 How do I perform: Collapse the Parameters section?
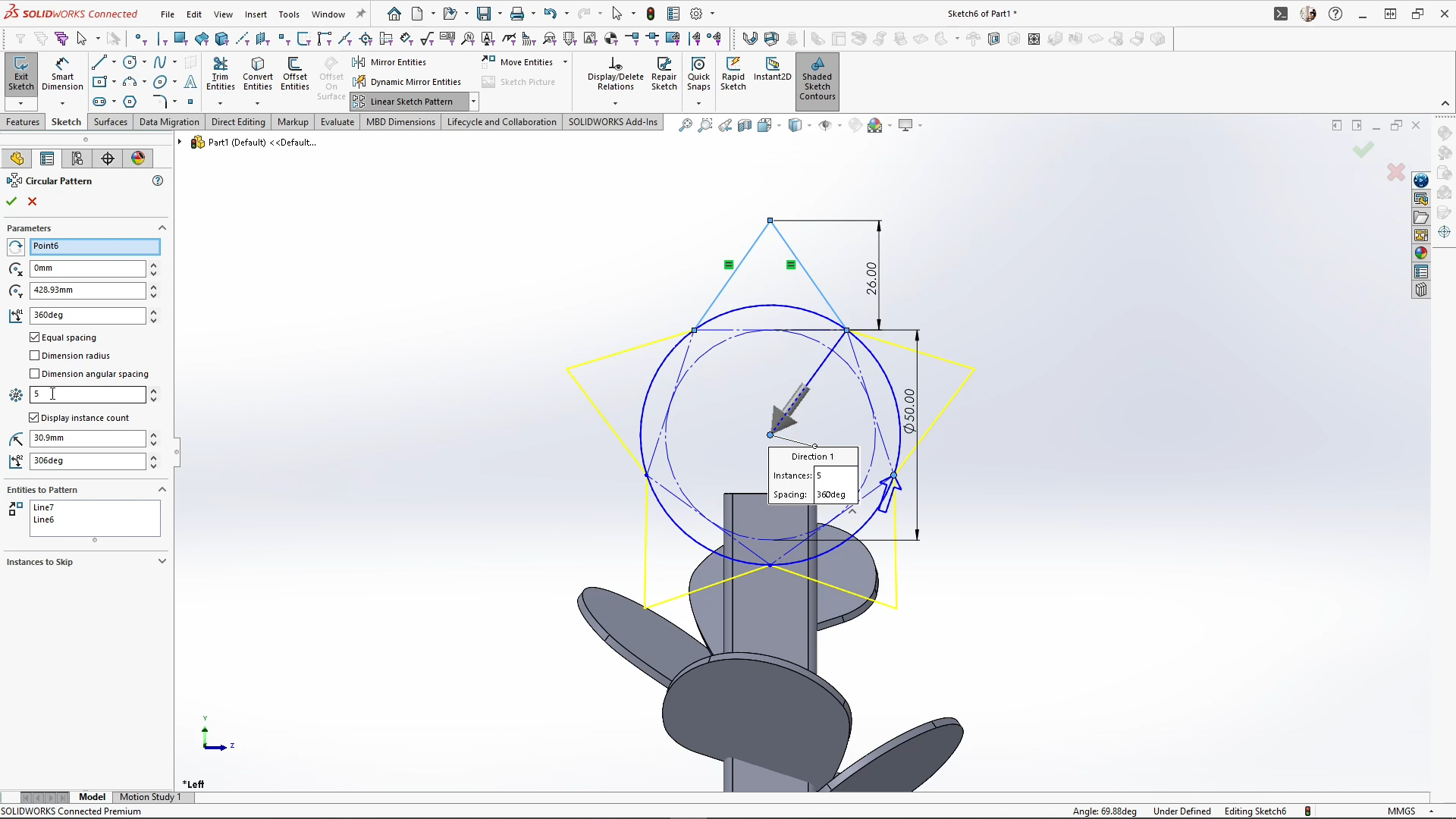coord(162,228)
